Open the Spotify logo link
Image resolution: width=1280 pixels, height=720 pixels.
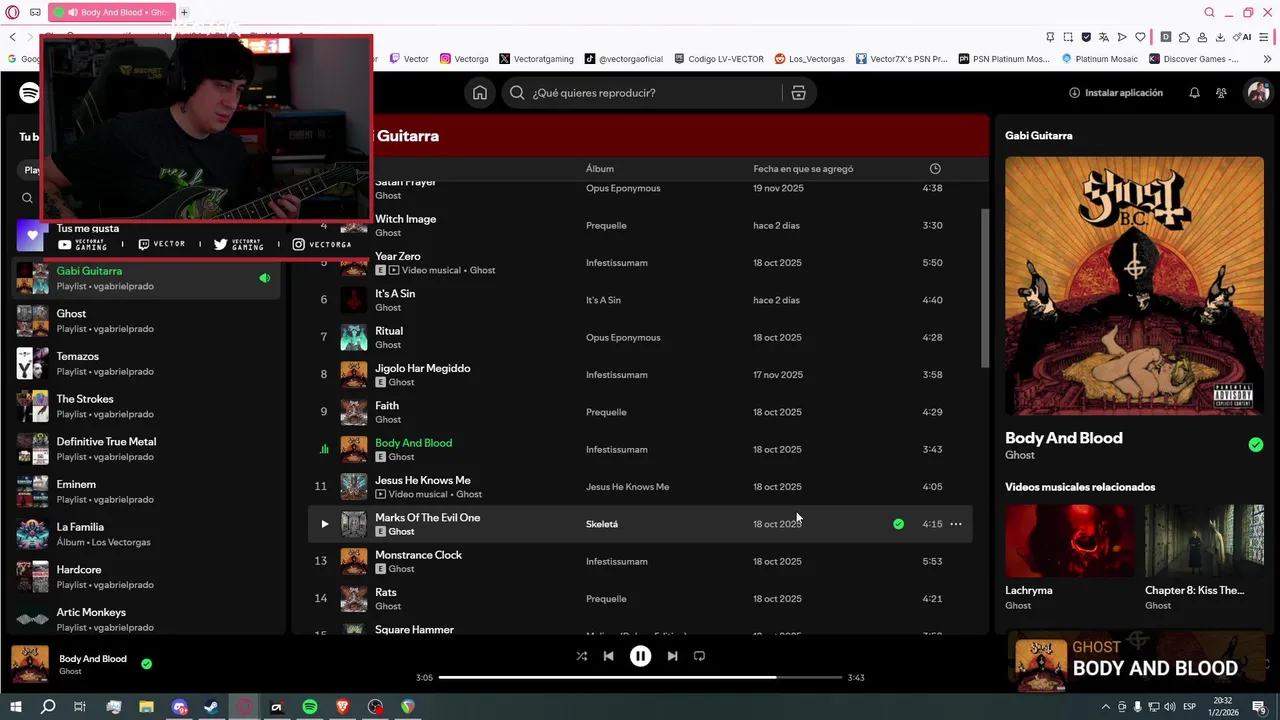[x=30, y=93]
